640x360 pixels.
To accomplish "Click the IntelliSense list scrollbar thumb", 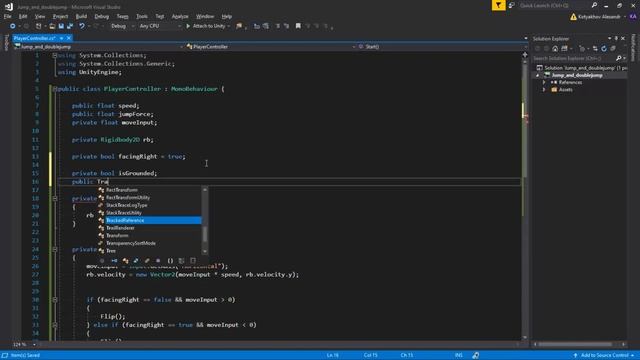I will (x=205, y=234).
